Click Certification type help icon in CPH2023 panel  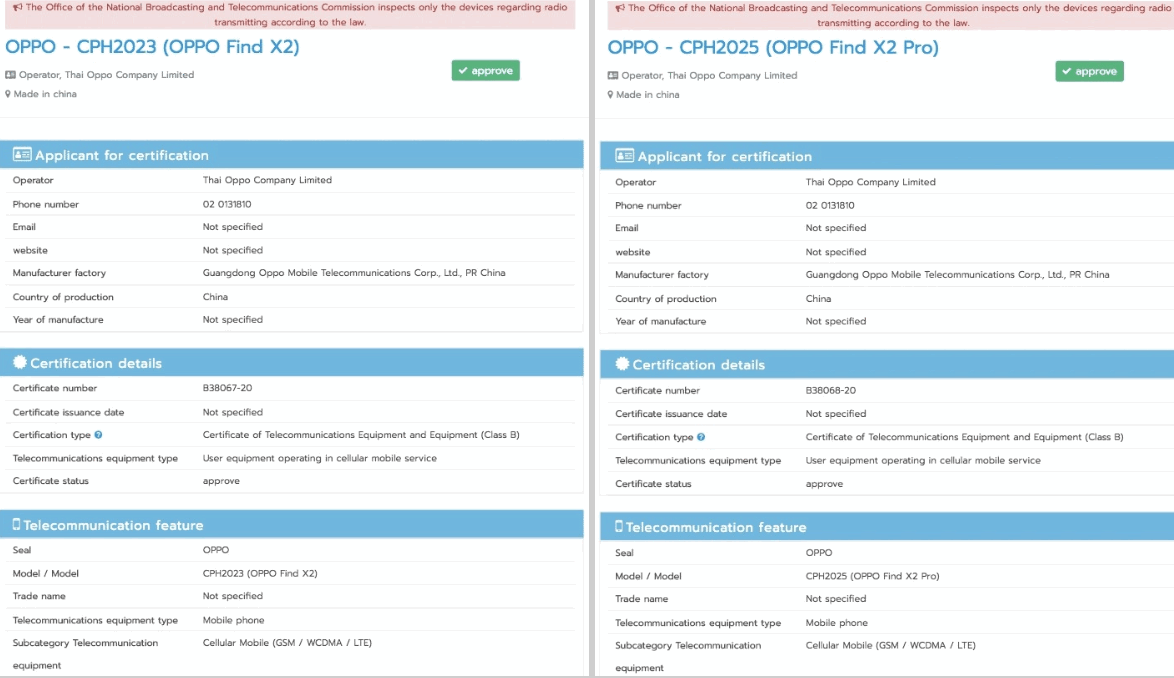pos(98,435)
